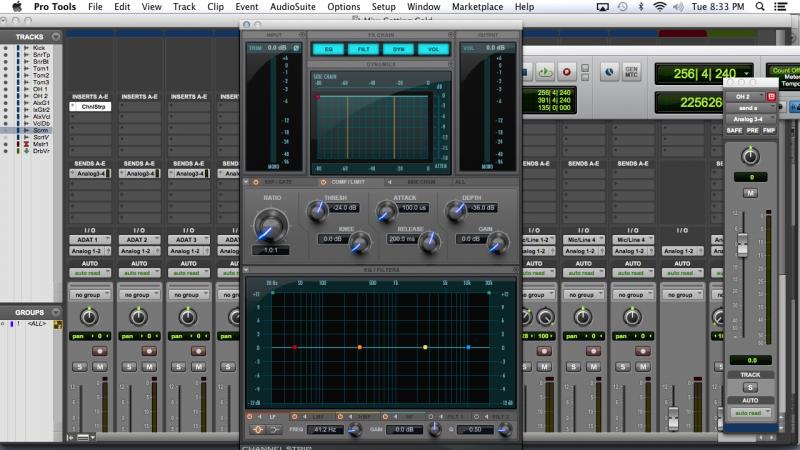The width and height of the screenshot is (800, 450).
Task: Toggle the LF band power button
Action: pyautogui.click(x=249, y=417)
